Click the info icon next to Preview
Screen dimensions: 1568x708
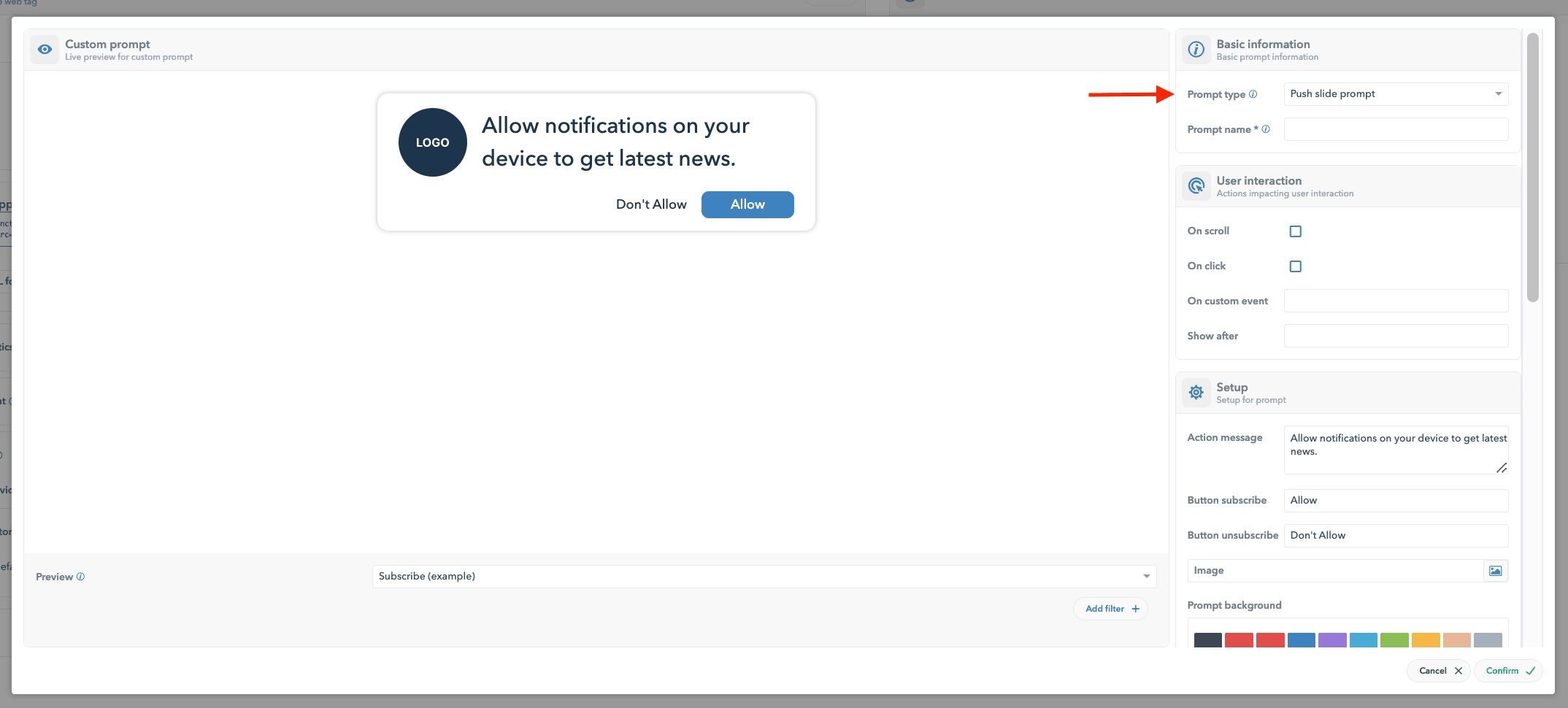click(80, 577)
